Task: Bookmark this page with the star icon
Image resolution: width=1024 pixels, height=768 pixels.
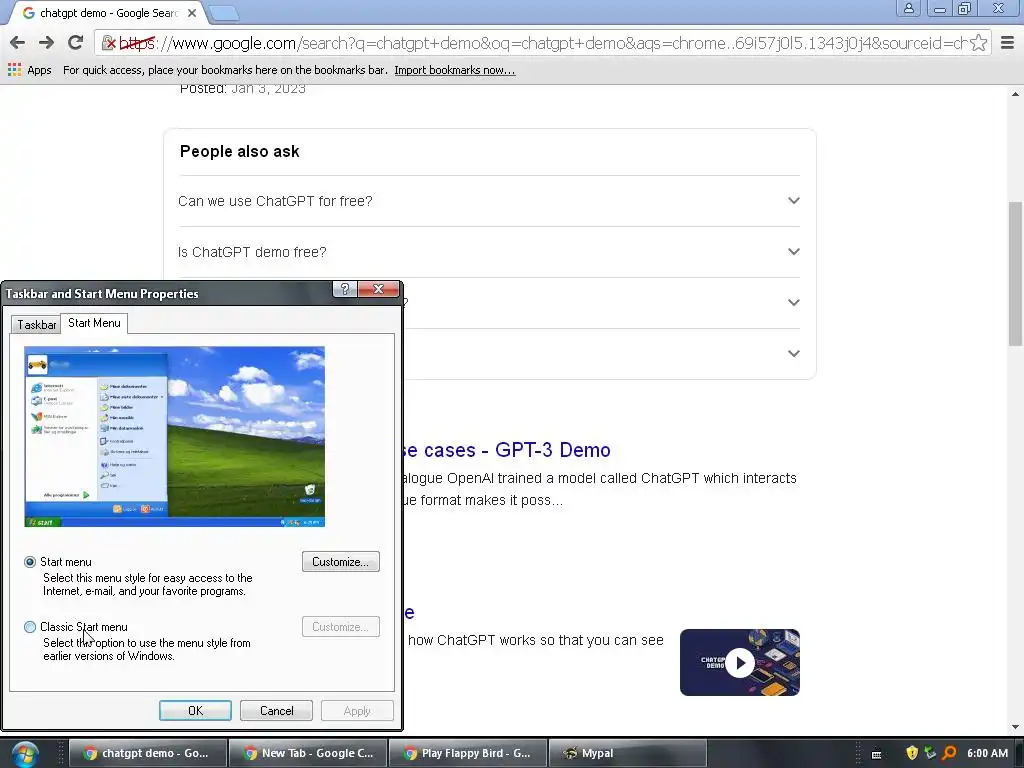Action: click(x=978, y=43)
